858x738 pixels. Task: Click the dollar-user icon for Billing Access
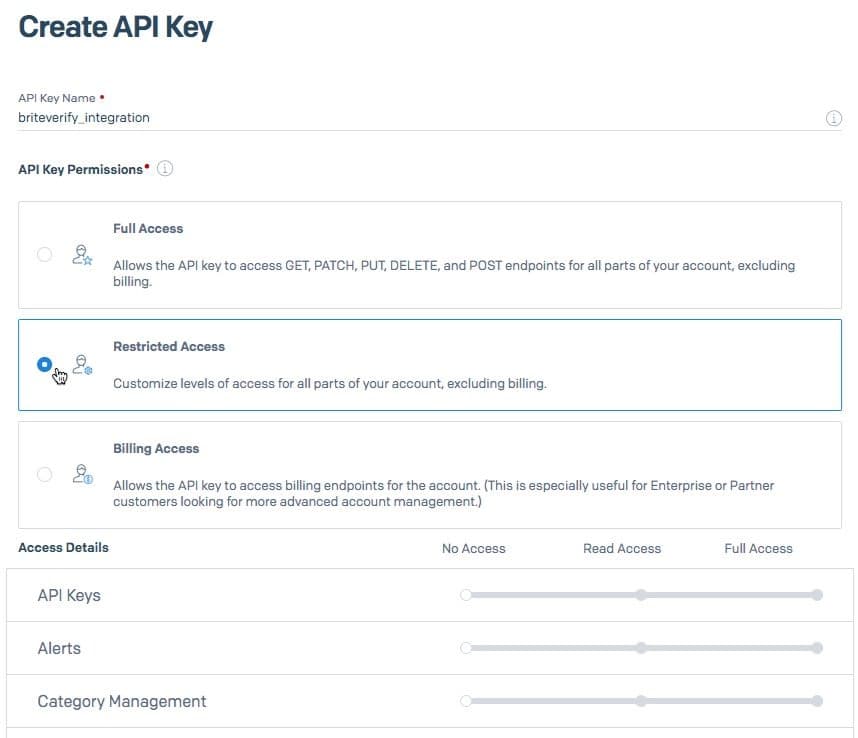pyautogui.click(x=80, y=476)
